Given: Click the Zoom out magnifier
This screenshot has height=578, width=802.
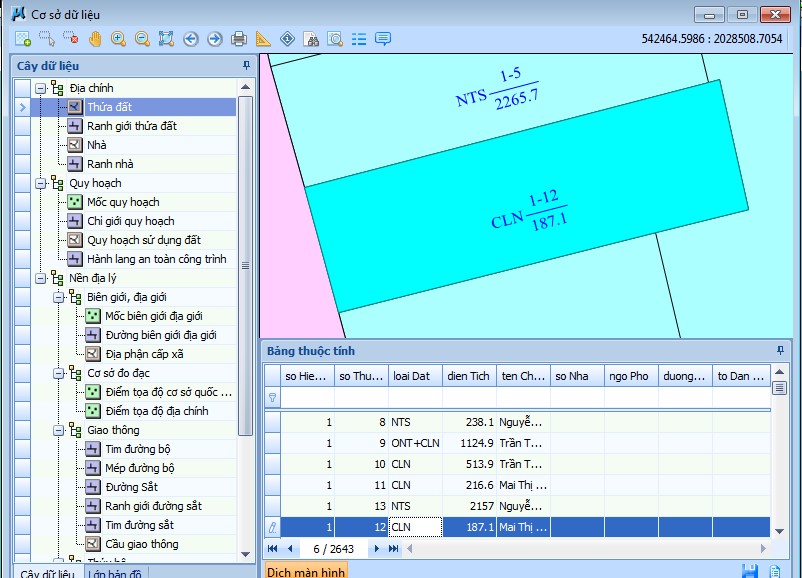Looking at the screenshot, I should (x=142, y=39).
